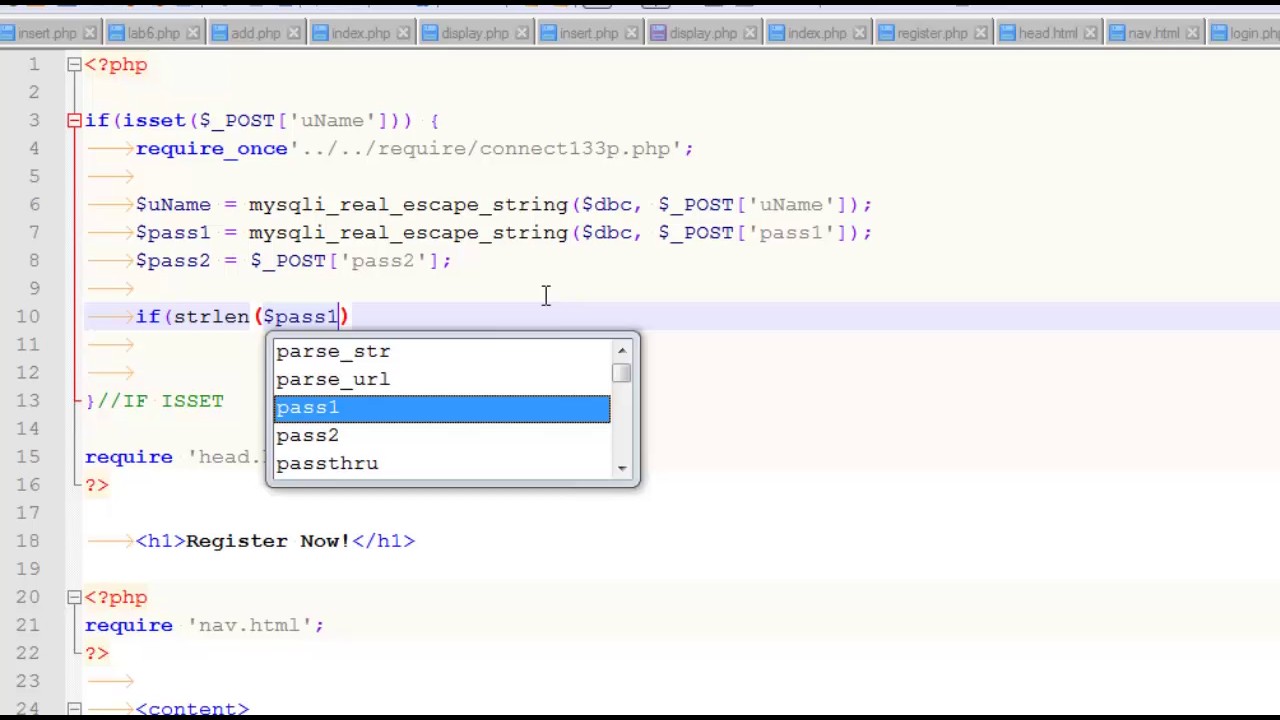The image size is (1280, 720).
Task: Select parse_str from the autocomplete list
Action: coord(442,352)
